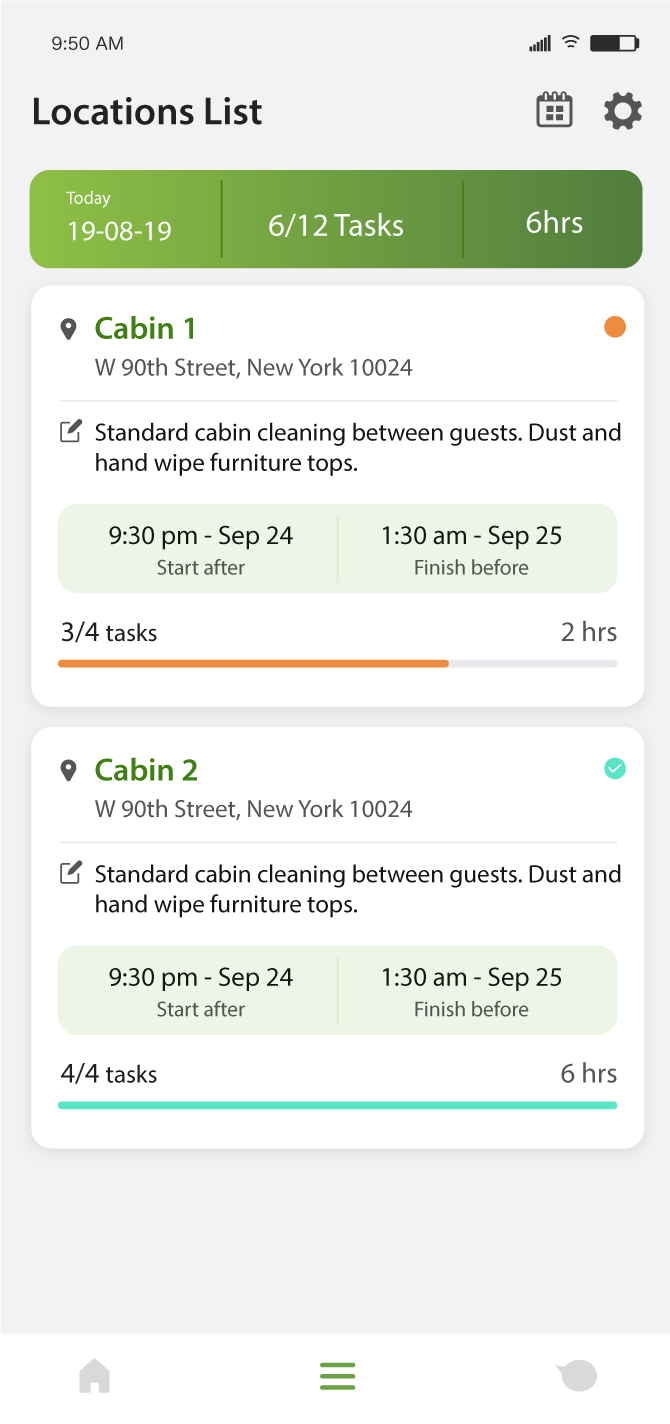Click the Cabin 2 edit note icon

pos(70,873)
